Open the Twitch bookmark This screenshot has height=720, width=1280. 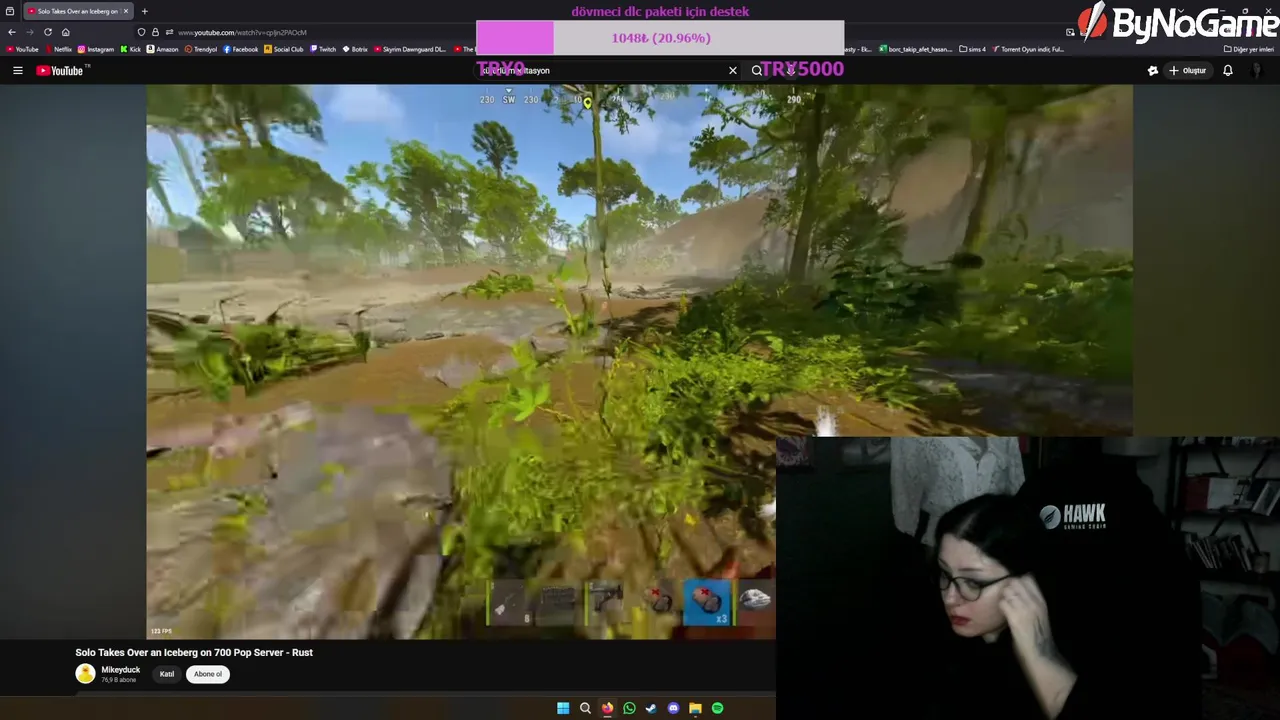pos(323,49)
